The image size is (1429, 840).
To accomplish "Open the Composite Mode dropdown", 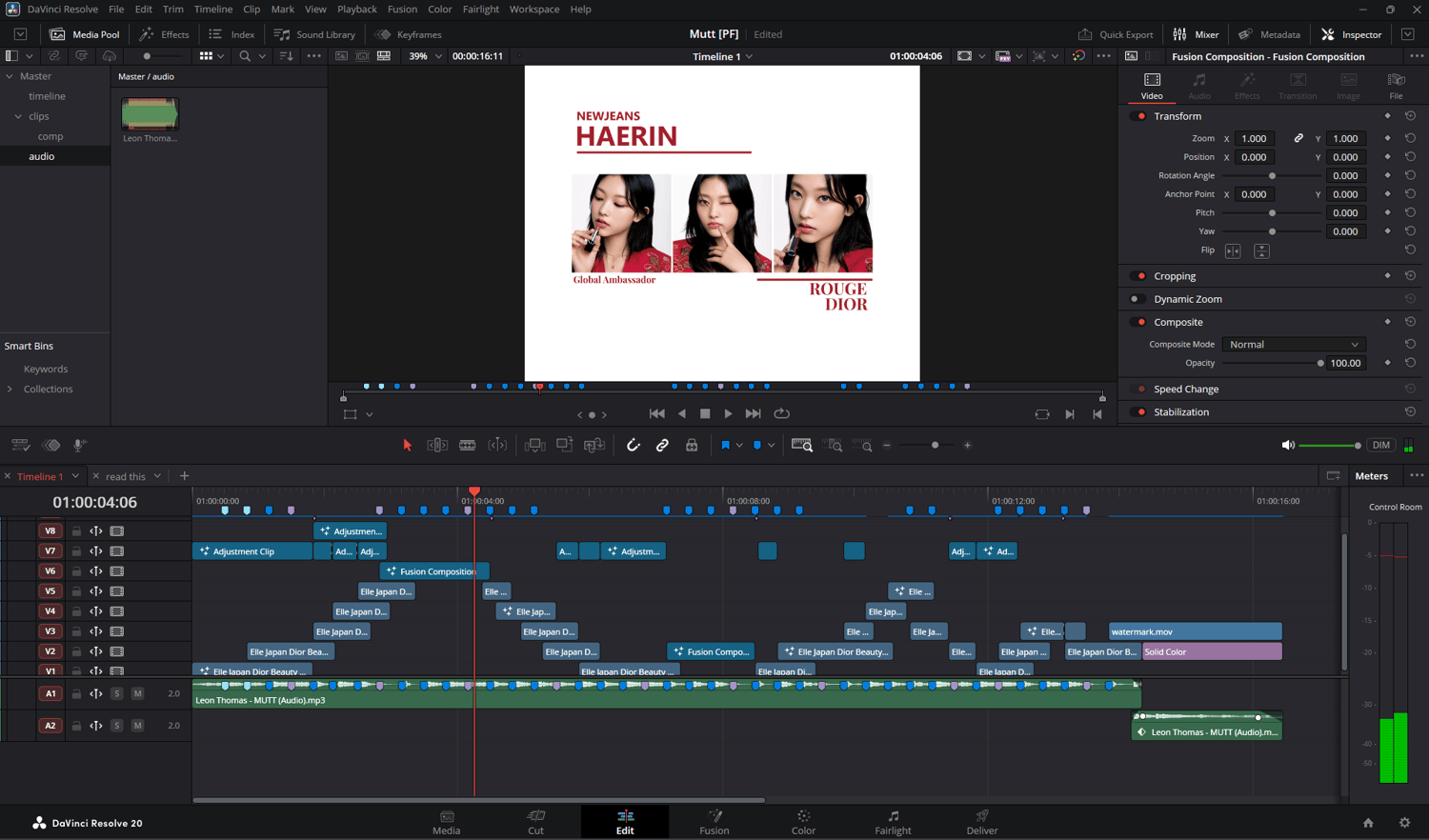I will (x=1294, y=345).
